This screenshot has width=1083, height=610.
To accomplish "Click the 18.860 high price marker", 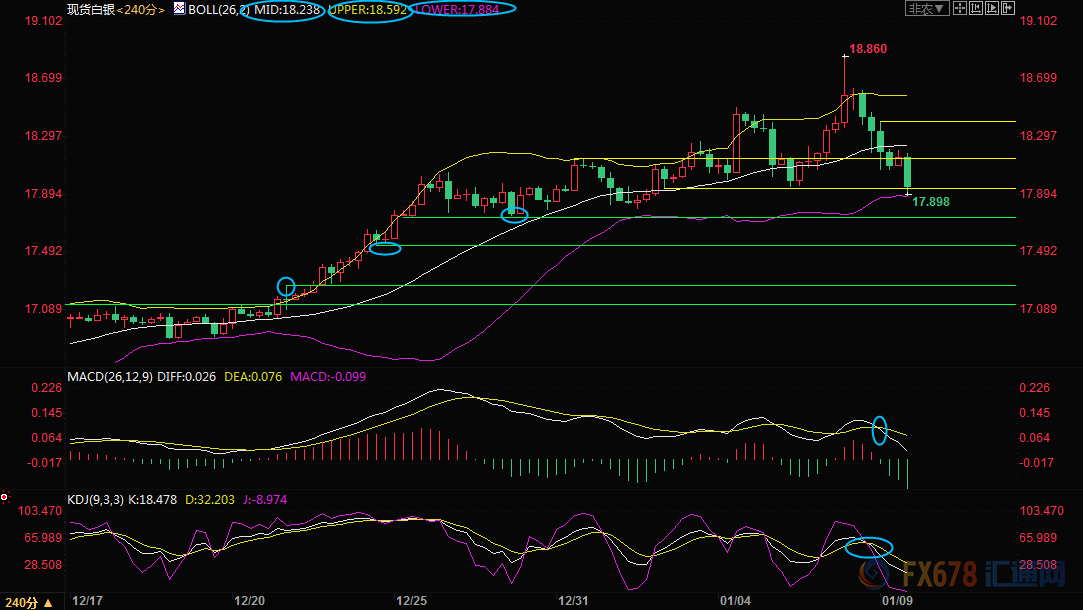I will pyautogui.click(x=867, y=48).
